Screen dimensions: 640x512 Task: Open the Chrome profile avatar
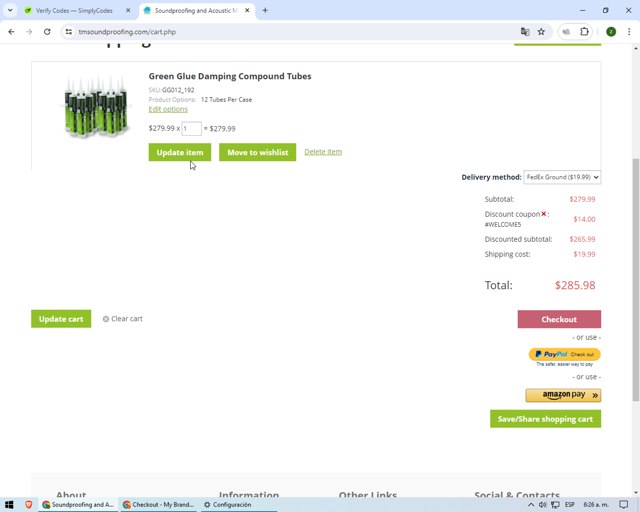(611, 32)
